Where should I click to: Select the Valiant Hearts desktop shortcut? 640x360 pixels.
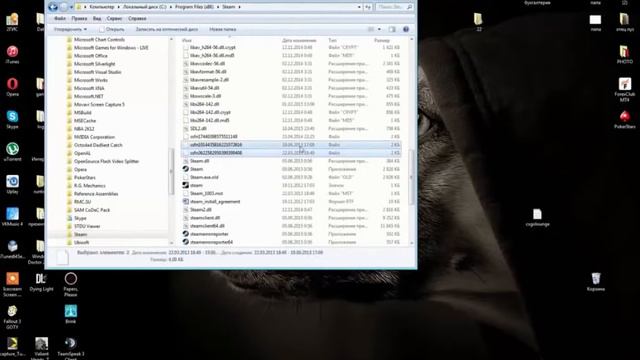[x=41, y=348]
